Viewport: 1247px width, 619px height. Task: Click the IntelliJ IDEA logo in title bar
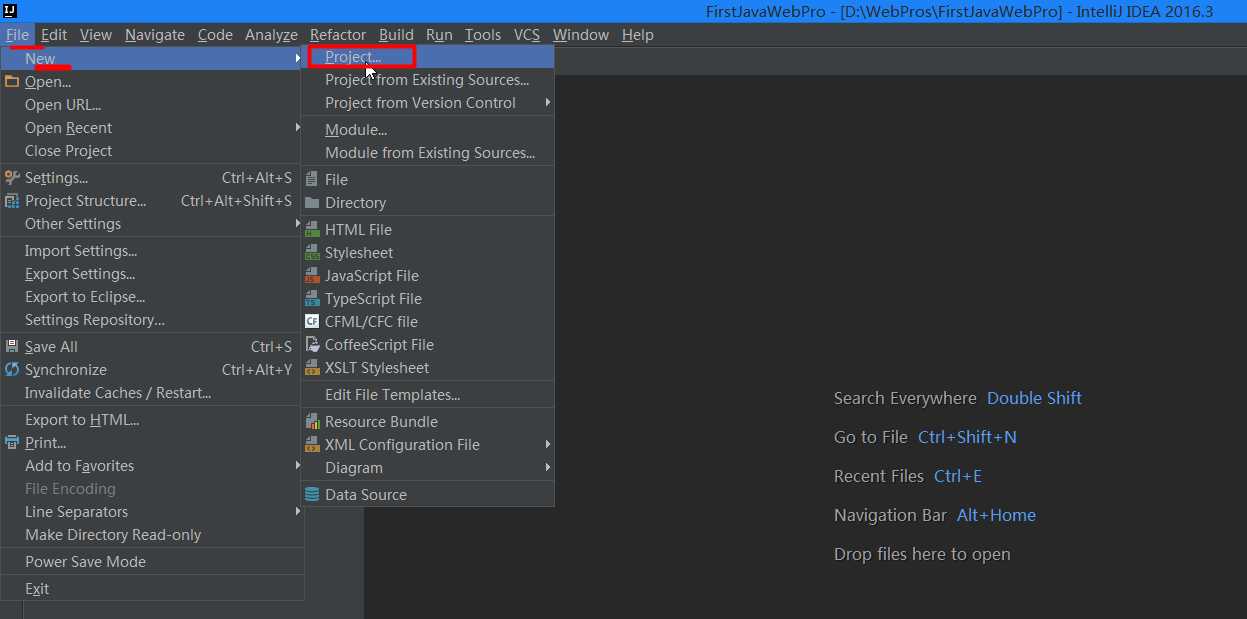[x=10, y=11]
